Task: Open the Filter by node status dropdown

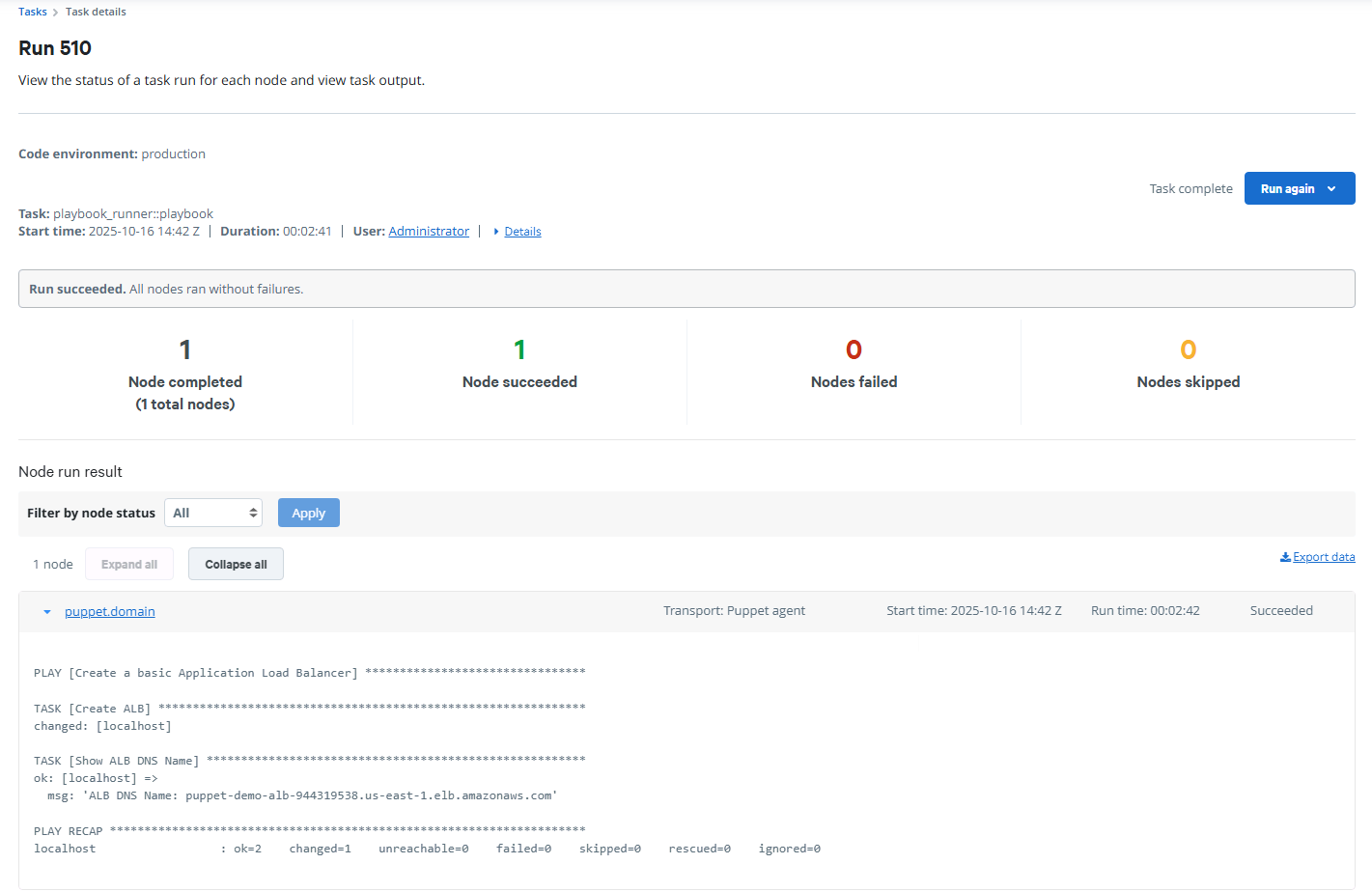Action: [212, 513]
